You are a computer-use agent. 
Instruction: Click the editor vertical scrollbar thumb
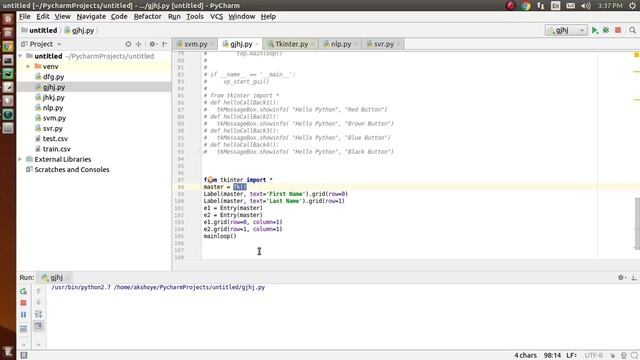637,223
